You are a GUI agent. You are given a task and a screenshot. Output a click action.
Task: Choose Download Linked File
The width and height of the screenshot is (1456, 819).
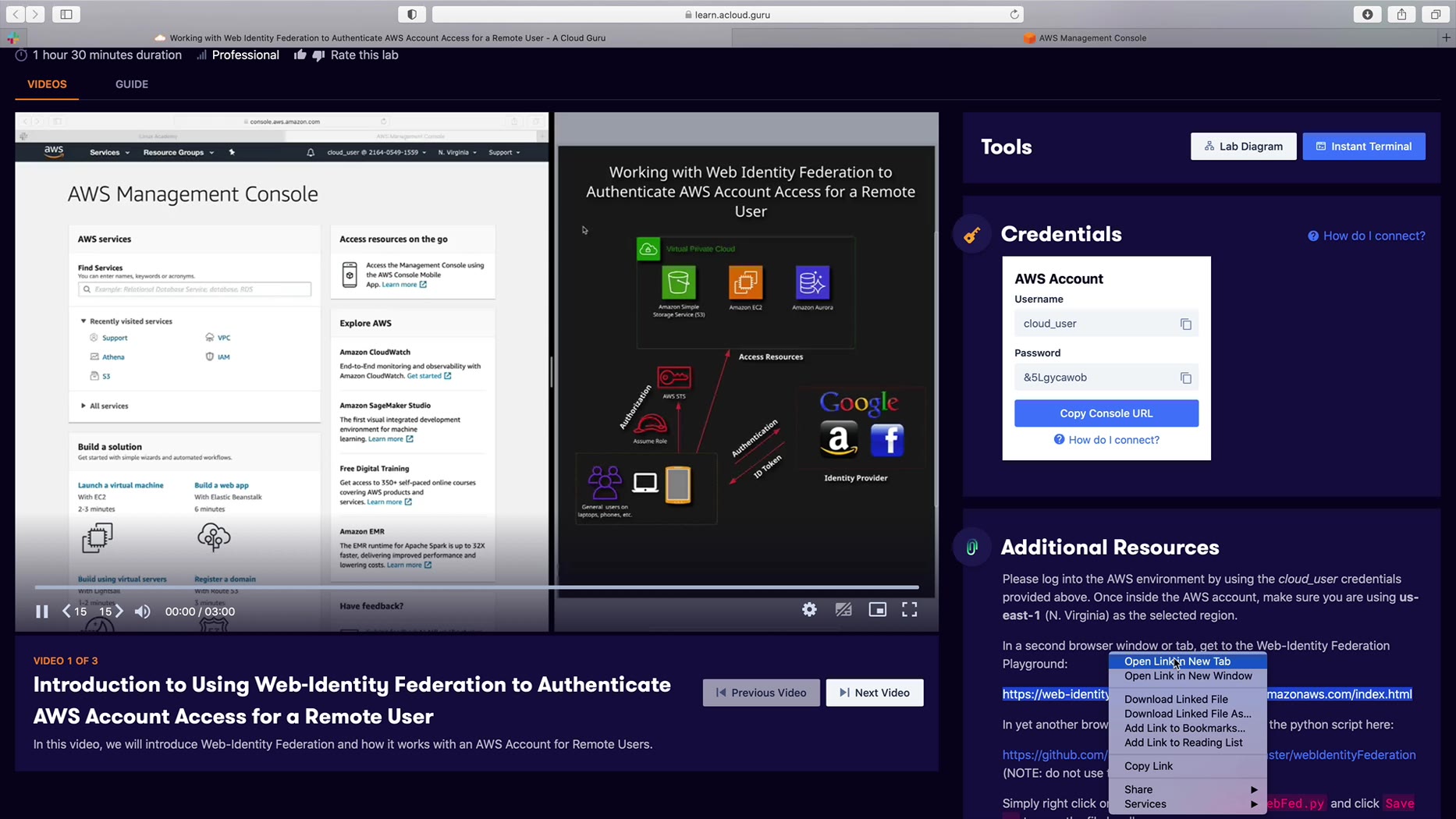(x=1188, y=700)
